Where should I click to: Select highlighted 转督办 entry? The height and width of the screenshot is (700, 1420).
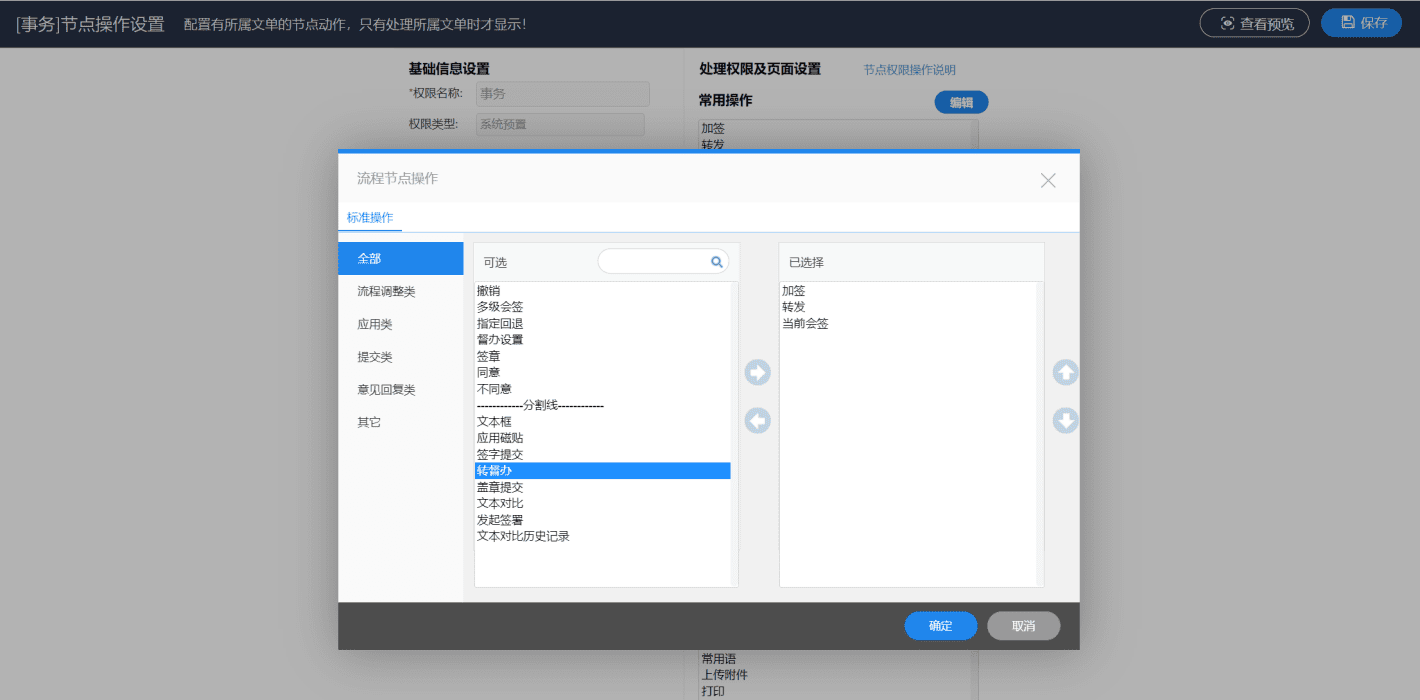603,470
